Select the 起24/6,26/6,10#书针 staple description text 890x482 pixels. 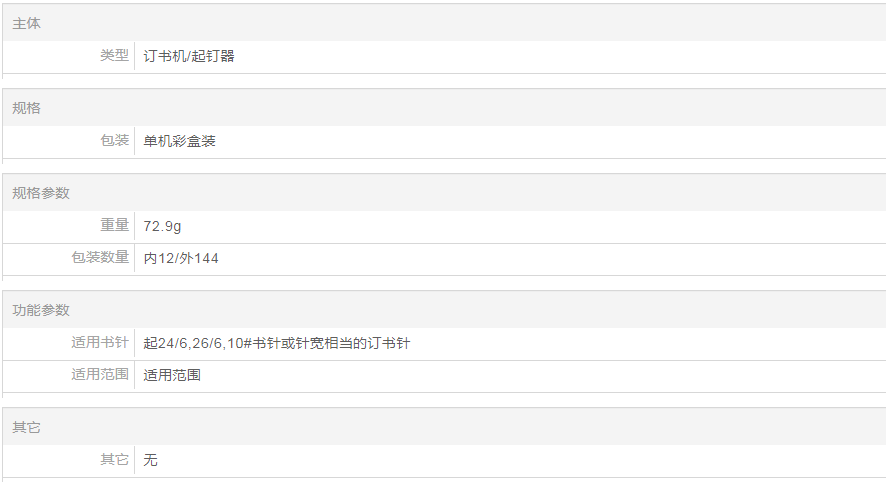coord(277,343)
